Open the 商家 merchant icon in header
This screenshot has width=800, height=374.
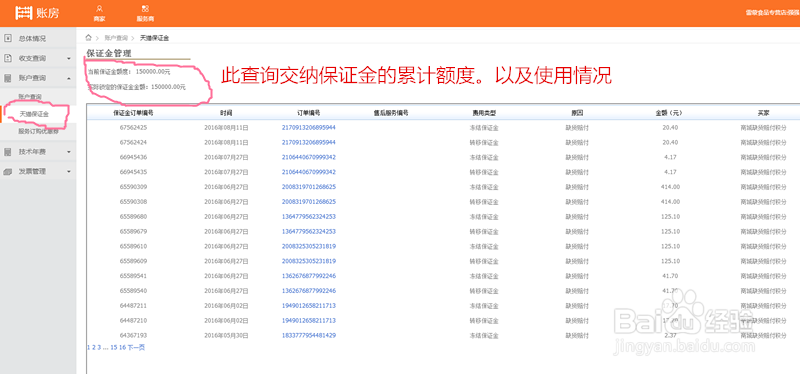coord(99,9)
